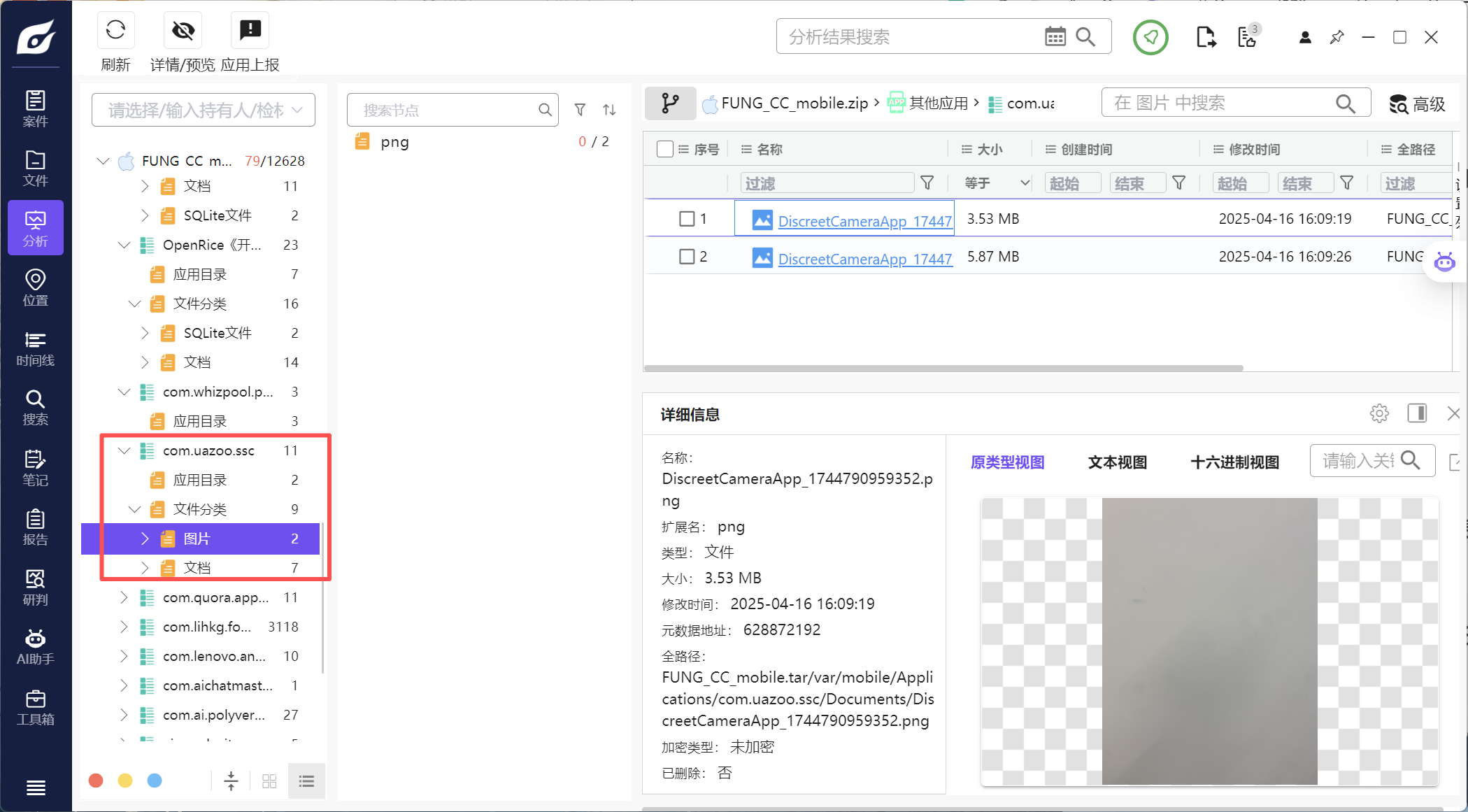Switch to the Hex View (十六进制视图) tab

(1234, 462)
